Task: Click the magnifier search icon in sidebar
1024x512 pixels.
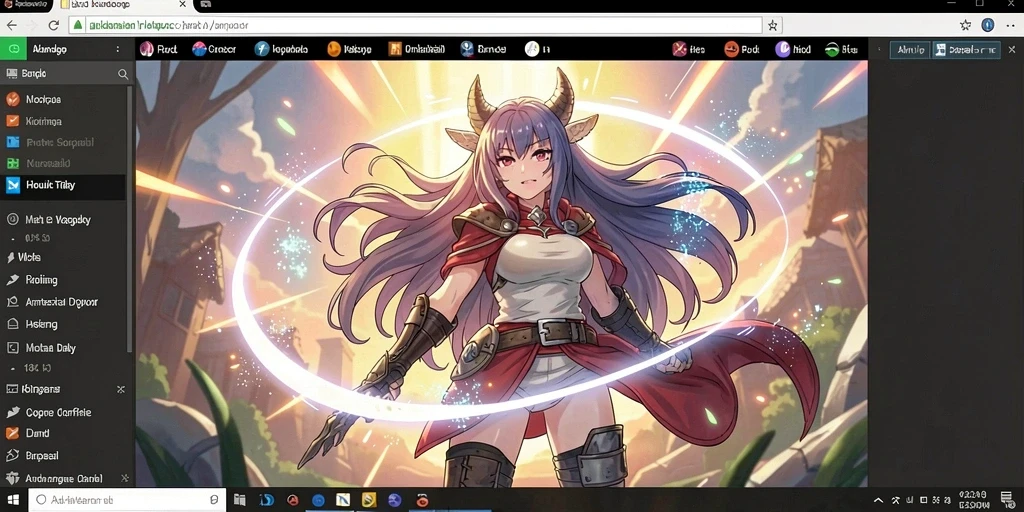Action: (123, 74)
